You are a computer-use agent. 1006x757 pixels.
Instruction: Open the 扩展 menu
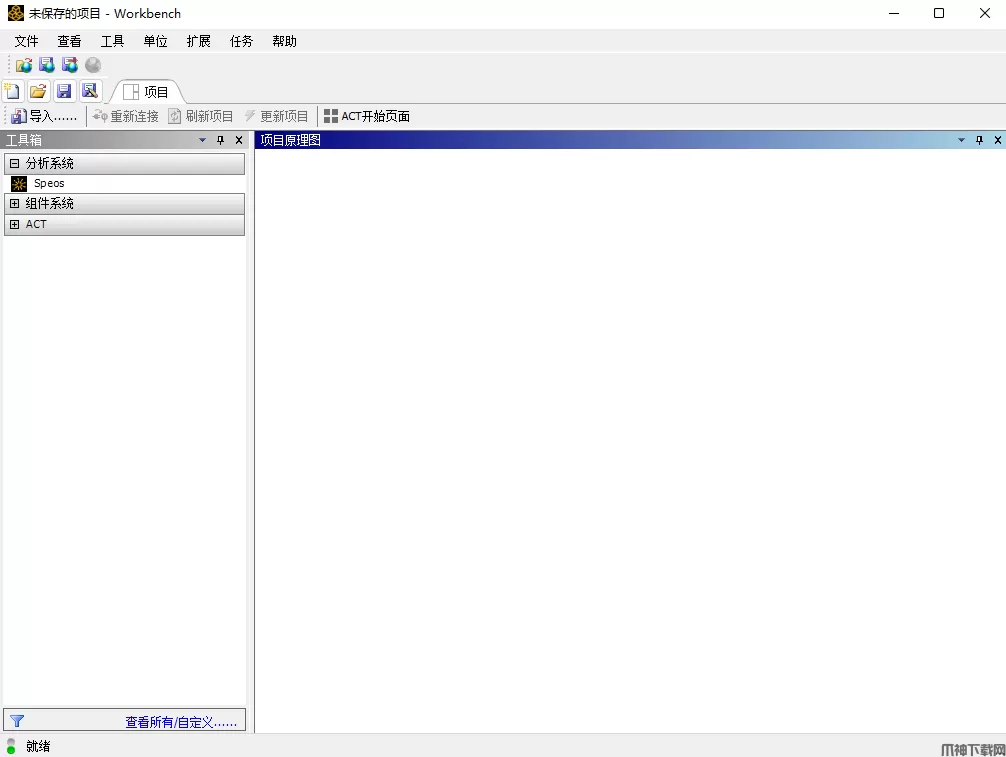198,41
